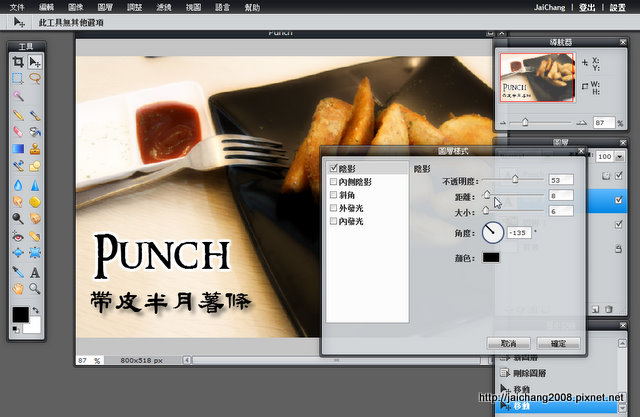
Task: Enable the 斜角 bevel checkbox
Action: tap(333, 195)
